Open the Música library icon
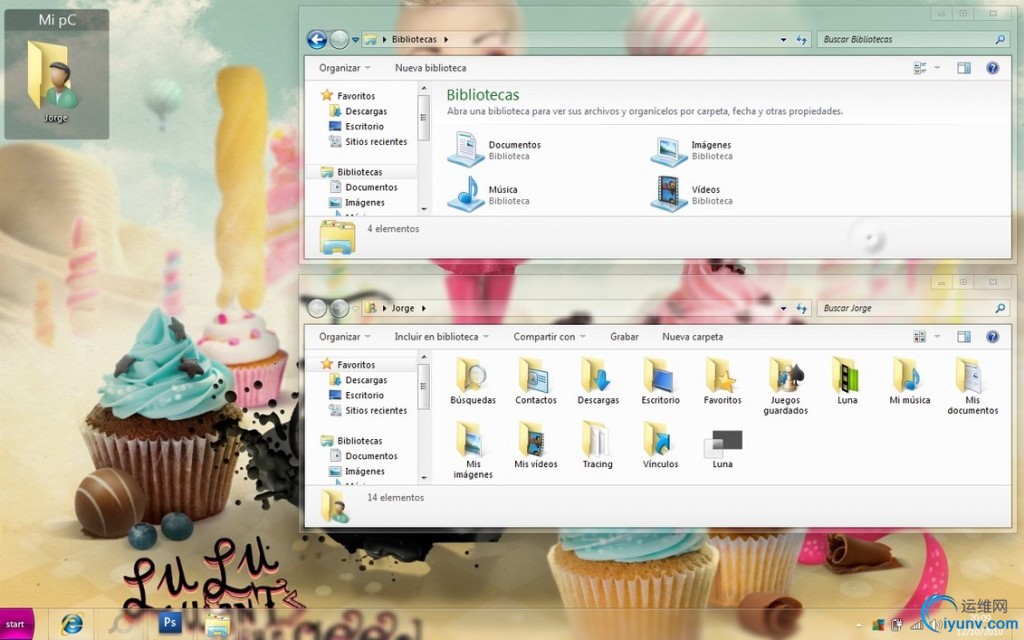1024x640 pixels. coord(466,194)
